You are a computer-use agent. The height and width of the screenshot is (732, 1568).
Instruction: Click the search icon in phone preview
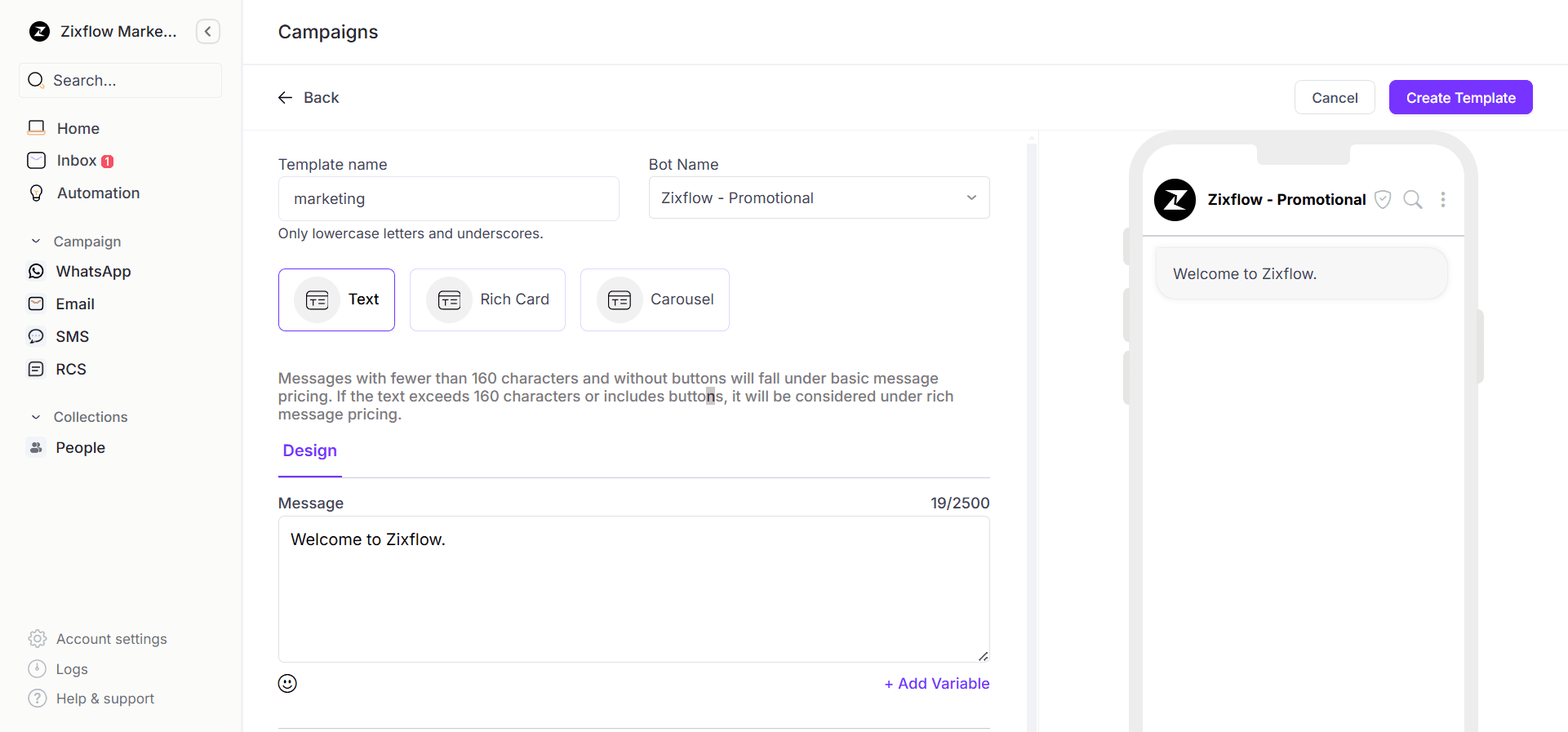click(x=1412, y=200)
